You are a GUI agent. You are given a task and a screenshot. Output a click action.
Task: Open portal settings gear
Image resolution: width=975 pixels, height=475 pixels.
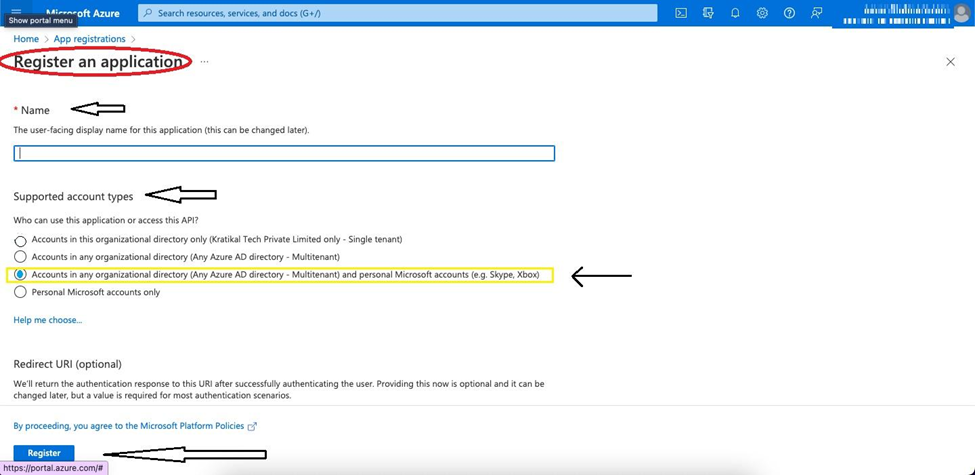pos(762,13)
